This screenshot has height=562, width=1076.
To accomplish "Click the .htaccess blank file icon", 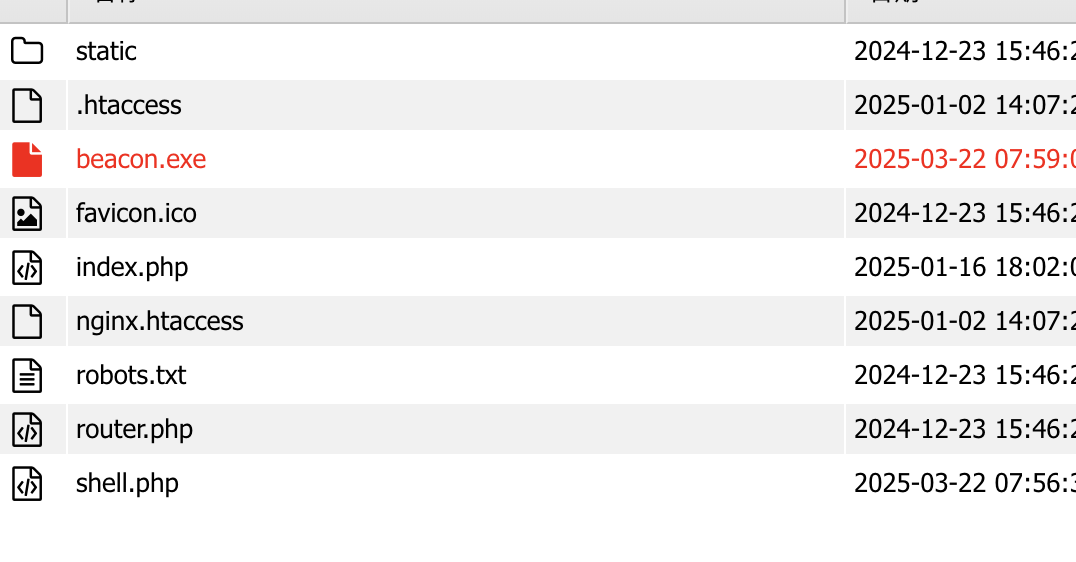I will pyautogui.click(x=27, y=105).
